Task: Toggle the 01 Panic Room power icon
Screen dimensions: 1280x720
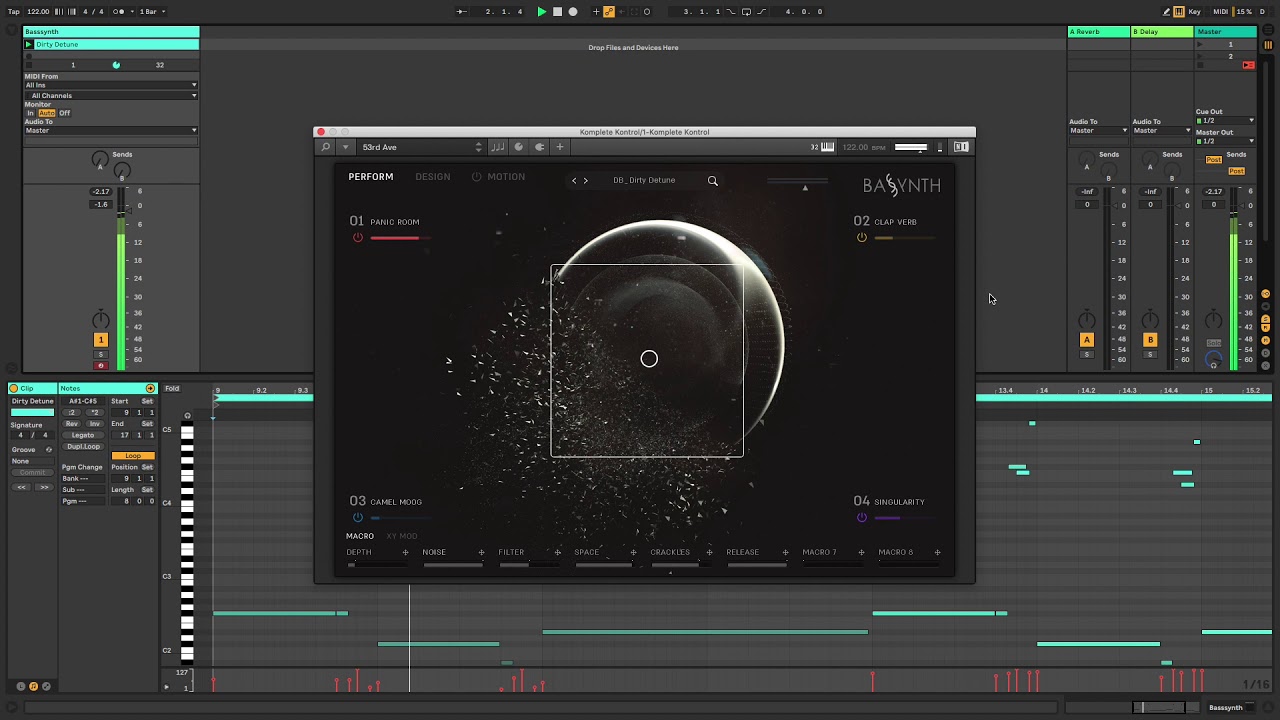Action: (358, 238)
